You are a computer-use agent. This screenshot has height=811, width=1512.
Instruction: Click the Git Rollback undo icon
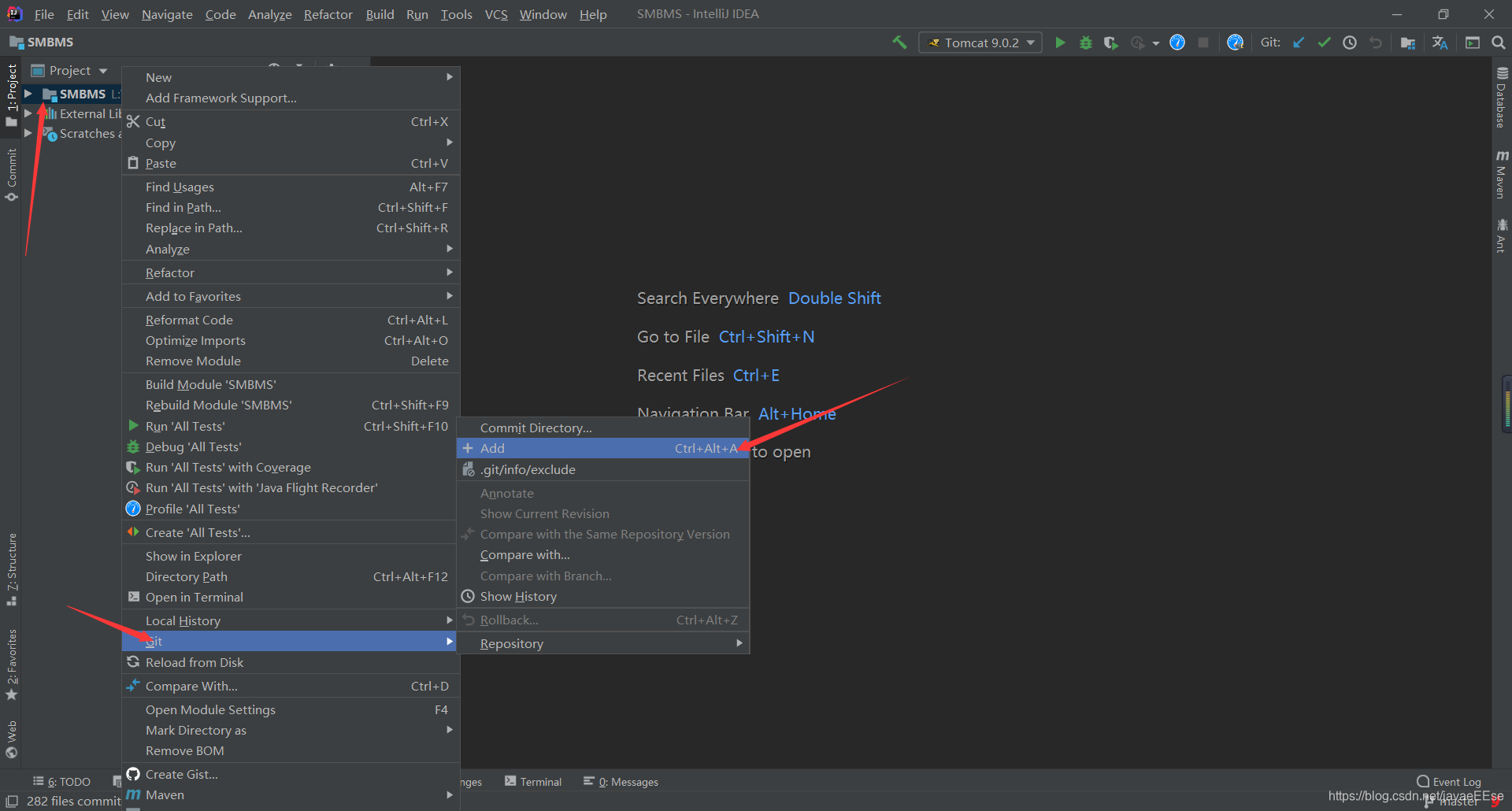point(1376,43)
